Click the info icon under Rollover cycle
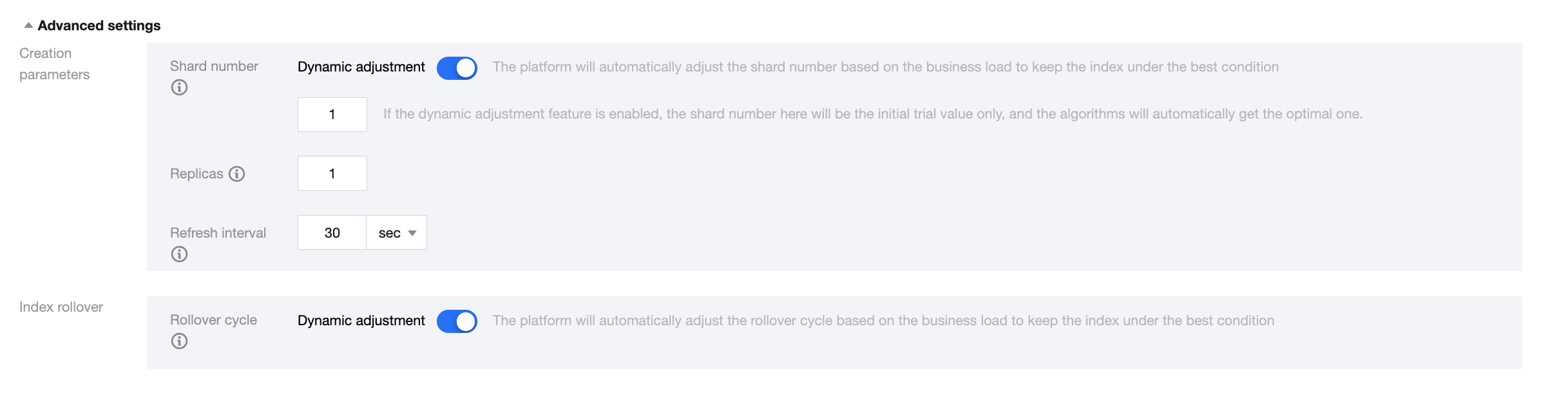This screenshot has height=407, width=1568. (179, 341)
